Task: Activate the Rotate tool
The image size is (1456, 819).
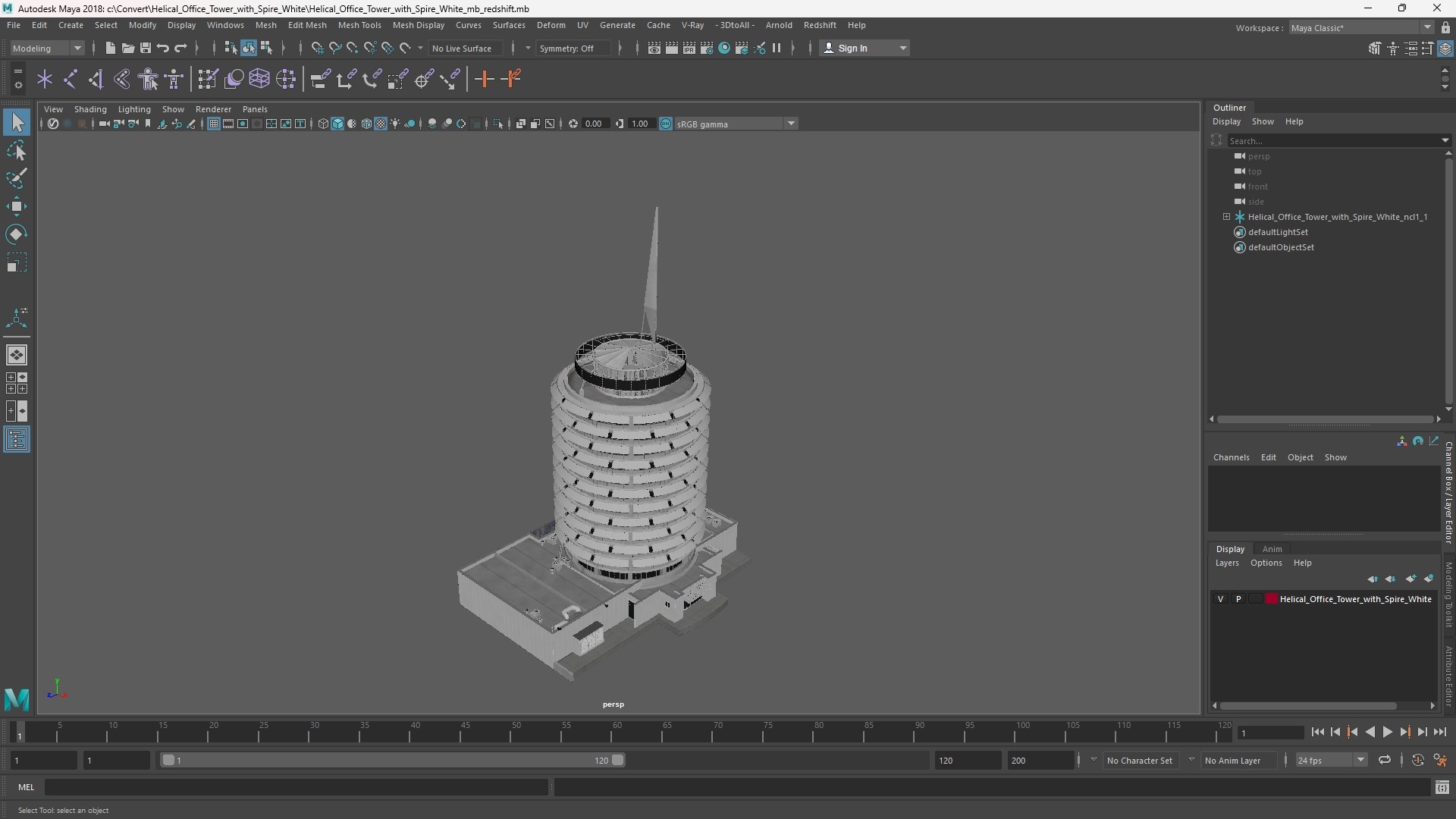Action: (x=17, y=234)
